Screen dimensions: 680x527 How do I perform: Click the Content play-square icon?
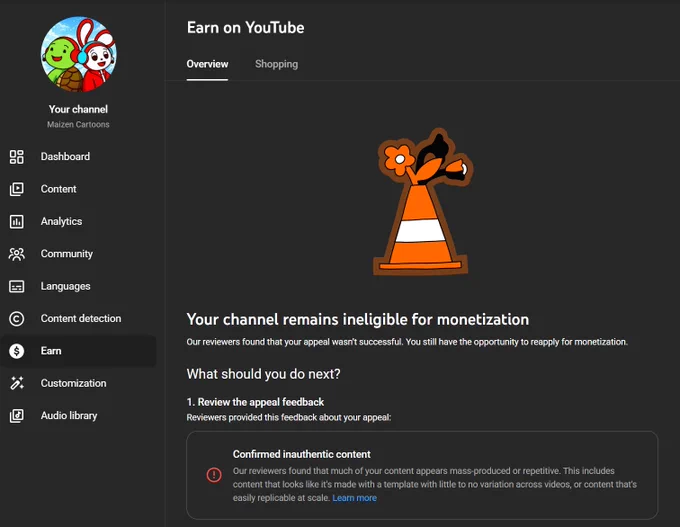[x=16, y=189]
